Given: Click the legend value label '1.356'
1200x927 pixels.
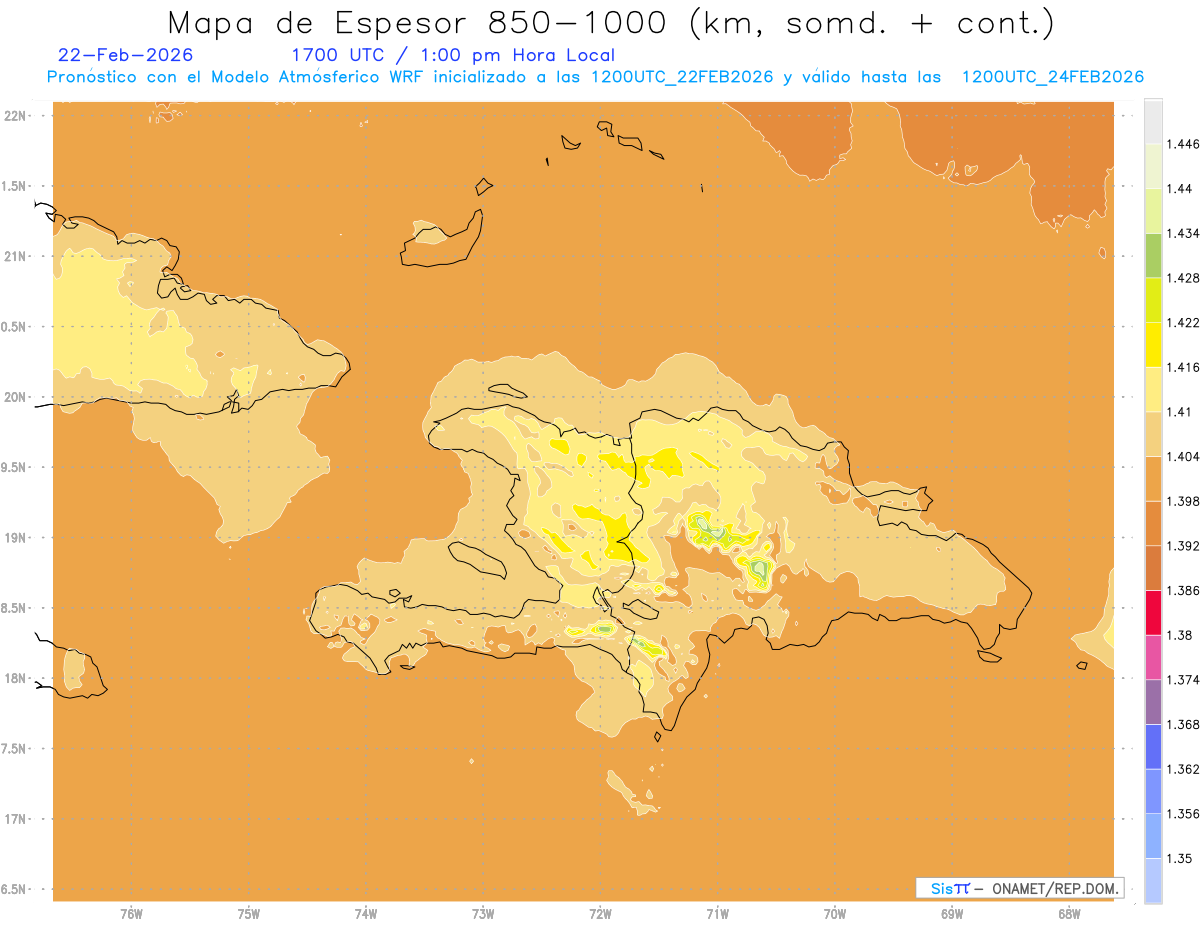Looking at the screenshot, I should point(1183,814).
